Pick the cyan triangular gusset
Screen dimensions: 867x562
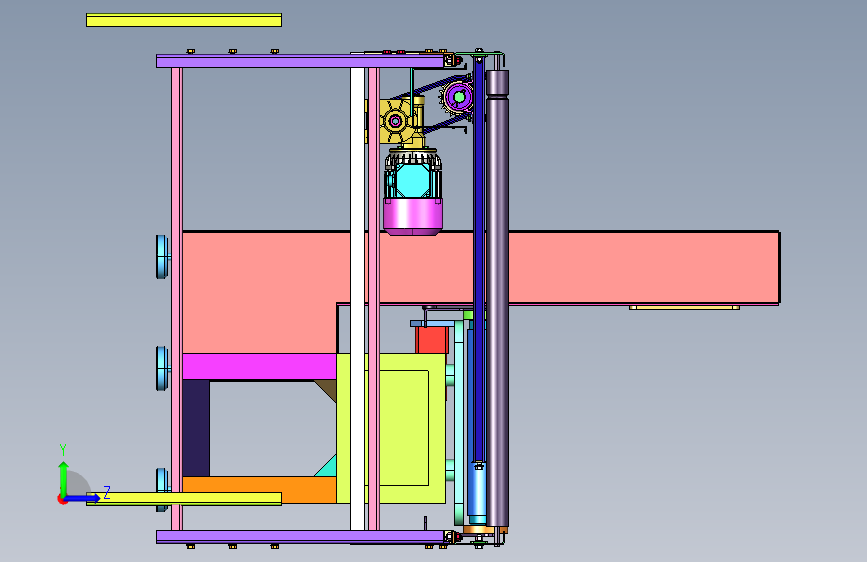point(328,468)
